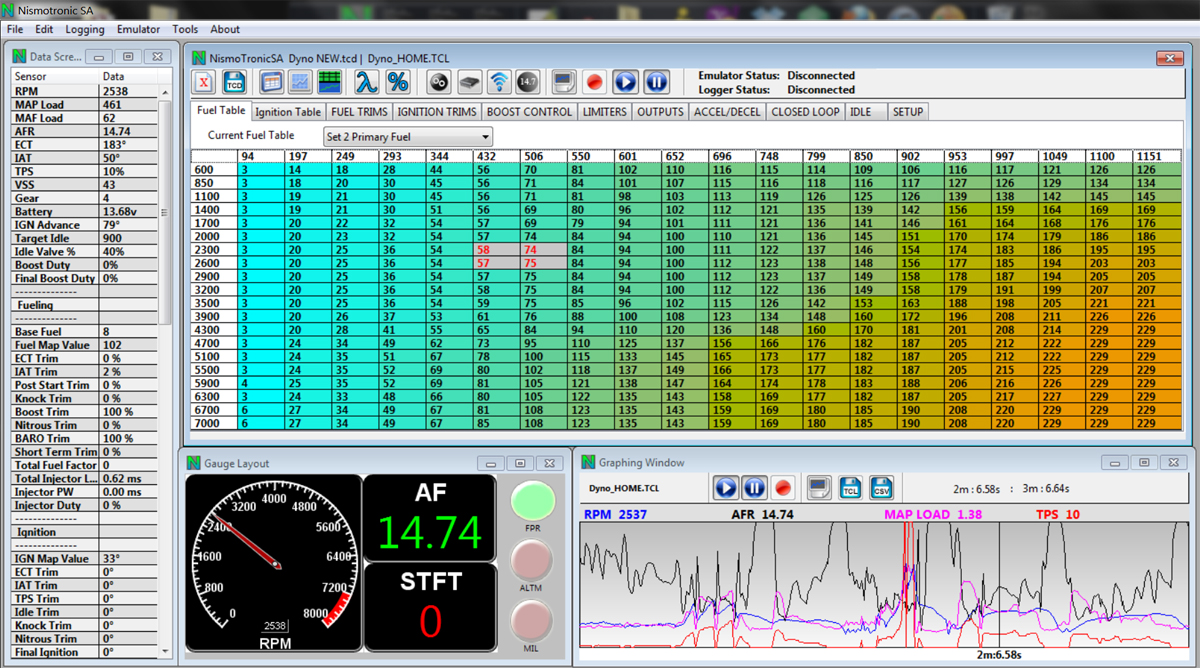
Task: Save with the TCD disk icon
Action: pos(234,82)
